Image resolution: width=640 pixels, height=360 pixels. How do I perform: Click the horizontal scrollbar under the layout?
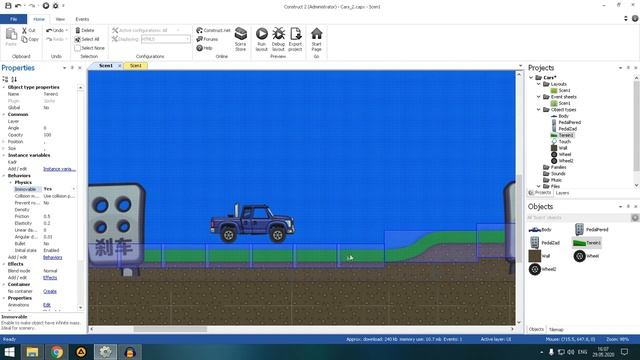[170, 329]
